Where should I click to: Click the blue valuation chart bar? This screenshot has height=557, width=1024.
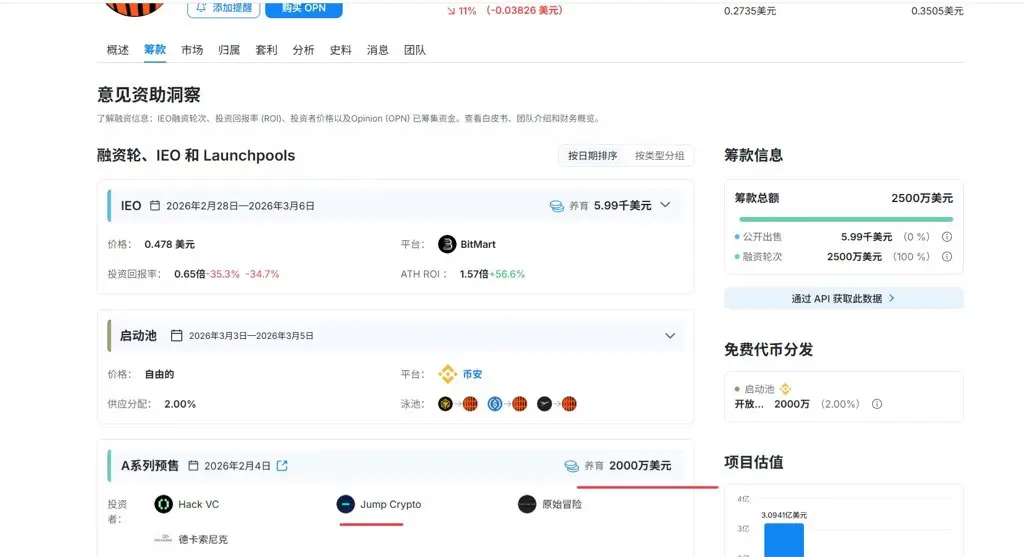(x=784, y=540)
